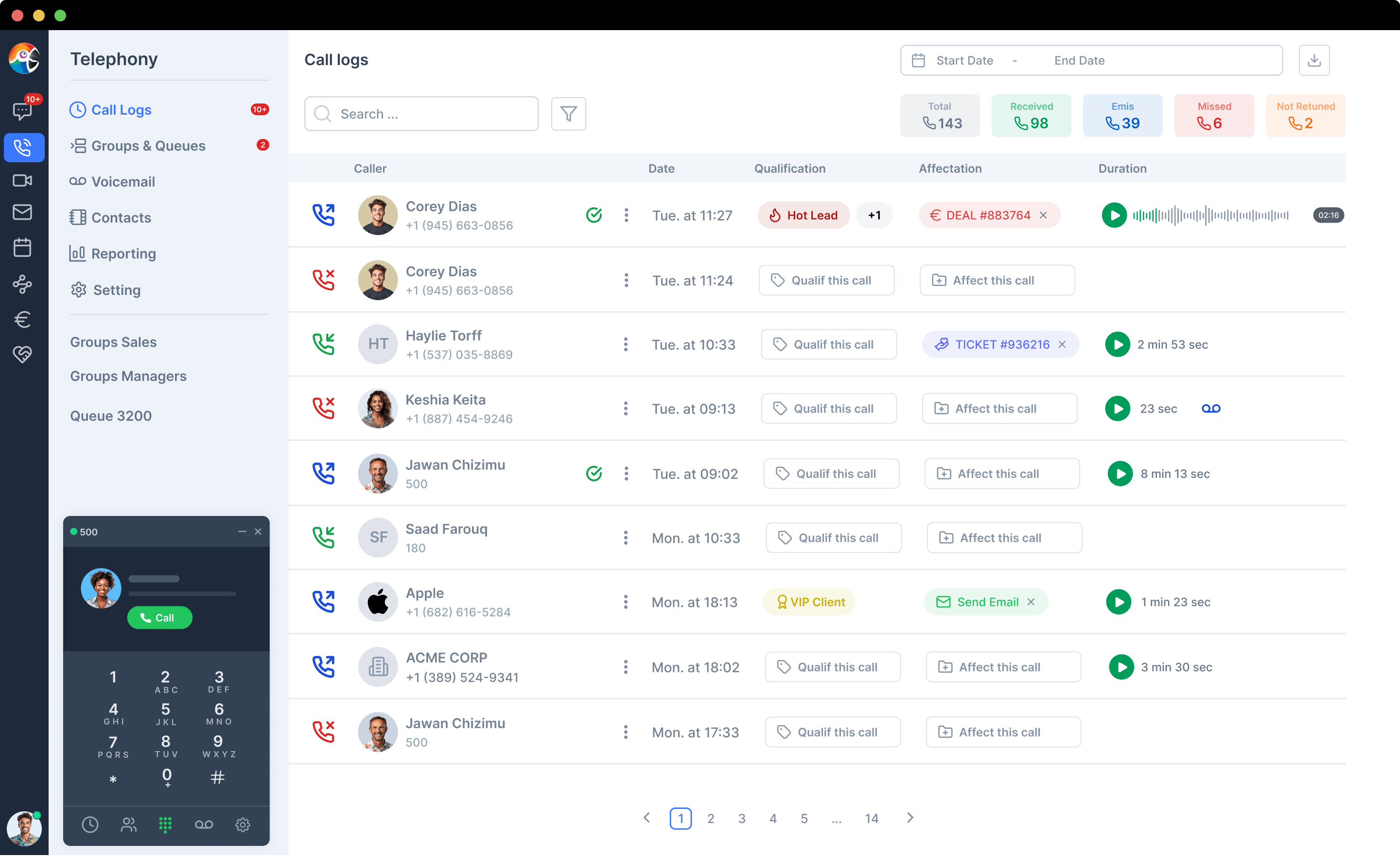Click voicemail icon on Keshia Keita row
Viewport: 1400px width, 858px height.
coord(1211,410)
